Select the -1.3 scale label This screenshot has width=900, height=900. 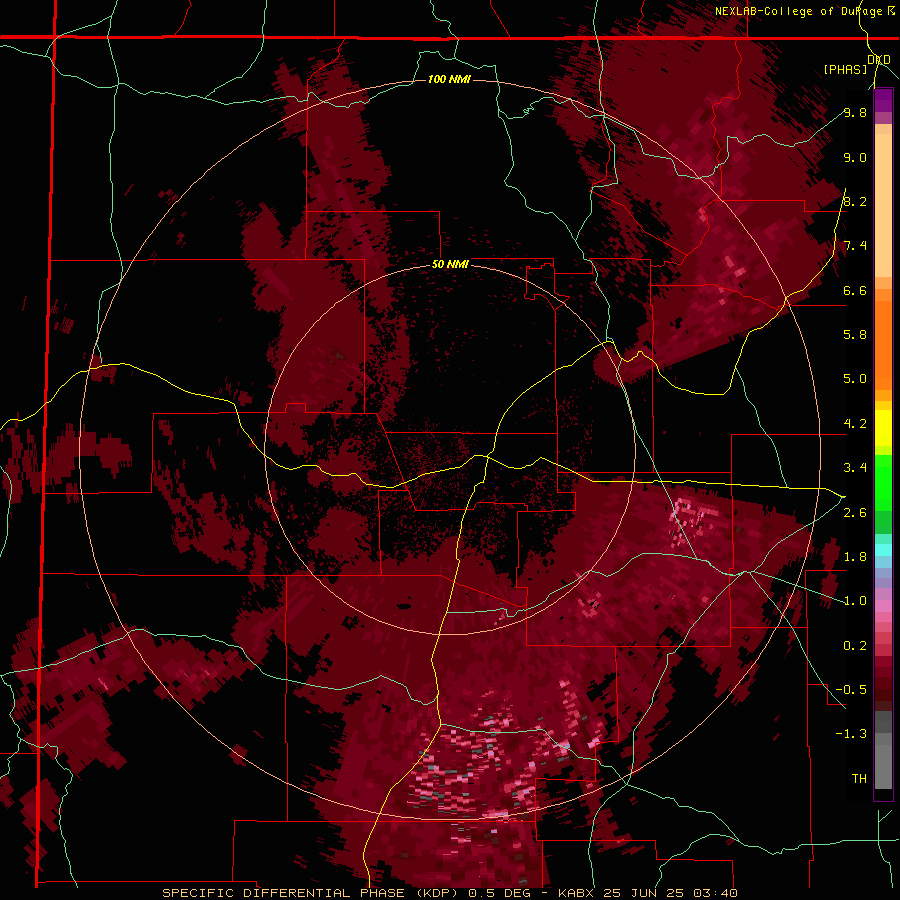pos(851,734)
